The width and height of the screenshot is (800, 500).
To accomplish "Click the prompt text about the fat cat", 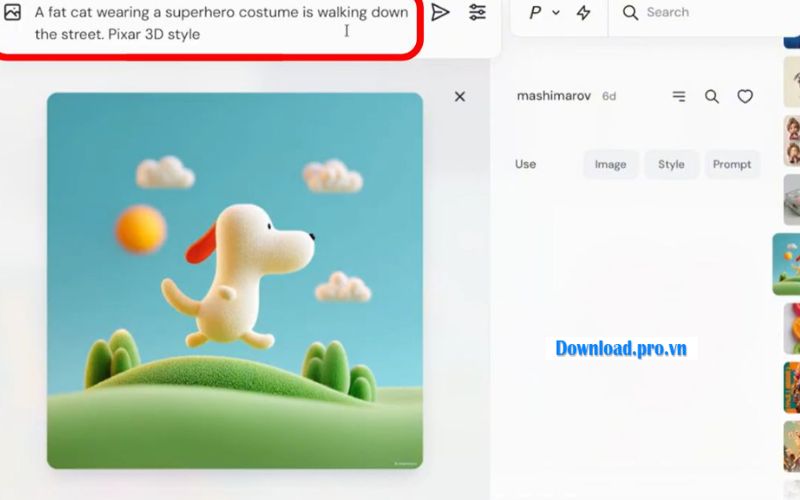I will coord(220,23).
